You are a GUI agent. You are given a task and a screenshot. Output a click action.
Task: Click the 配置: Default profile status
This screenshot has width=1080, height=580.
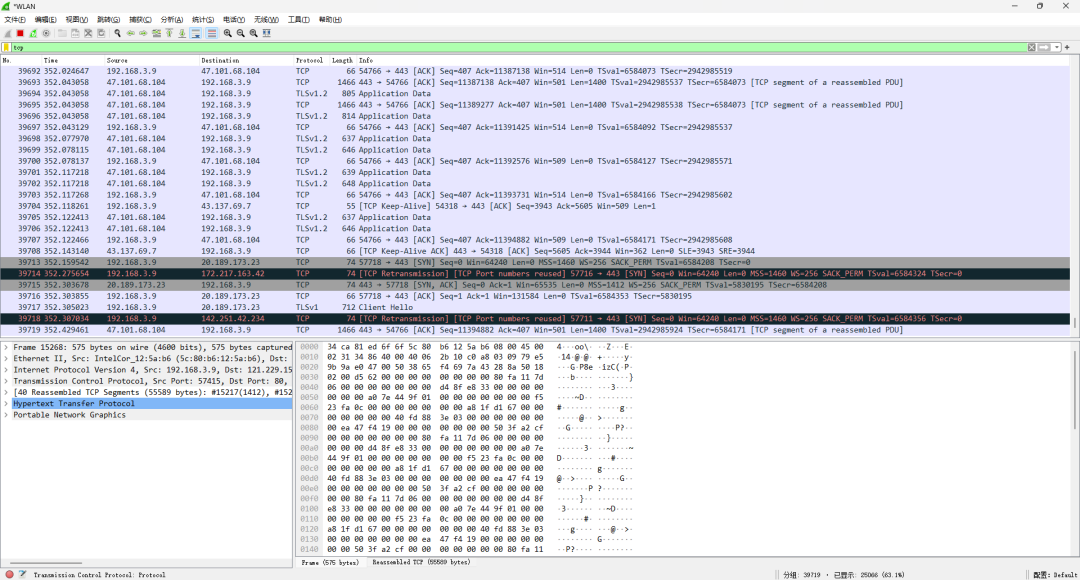click(1055, 574)
